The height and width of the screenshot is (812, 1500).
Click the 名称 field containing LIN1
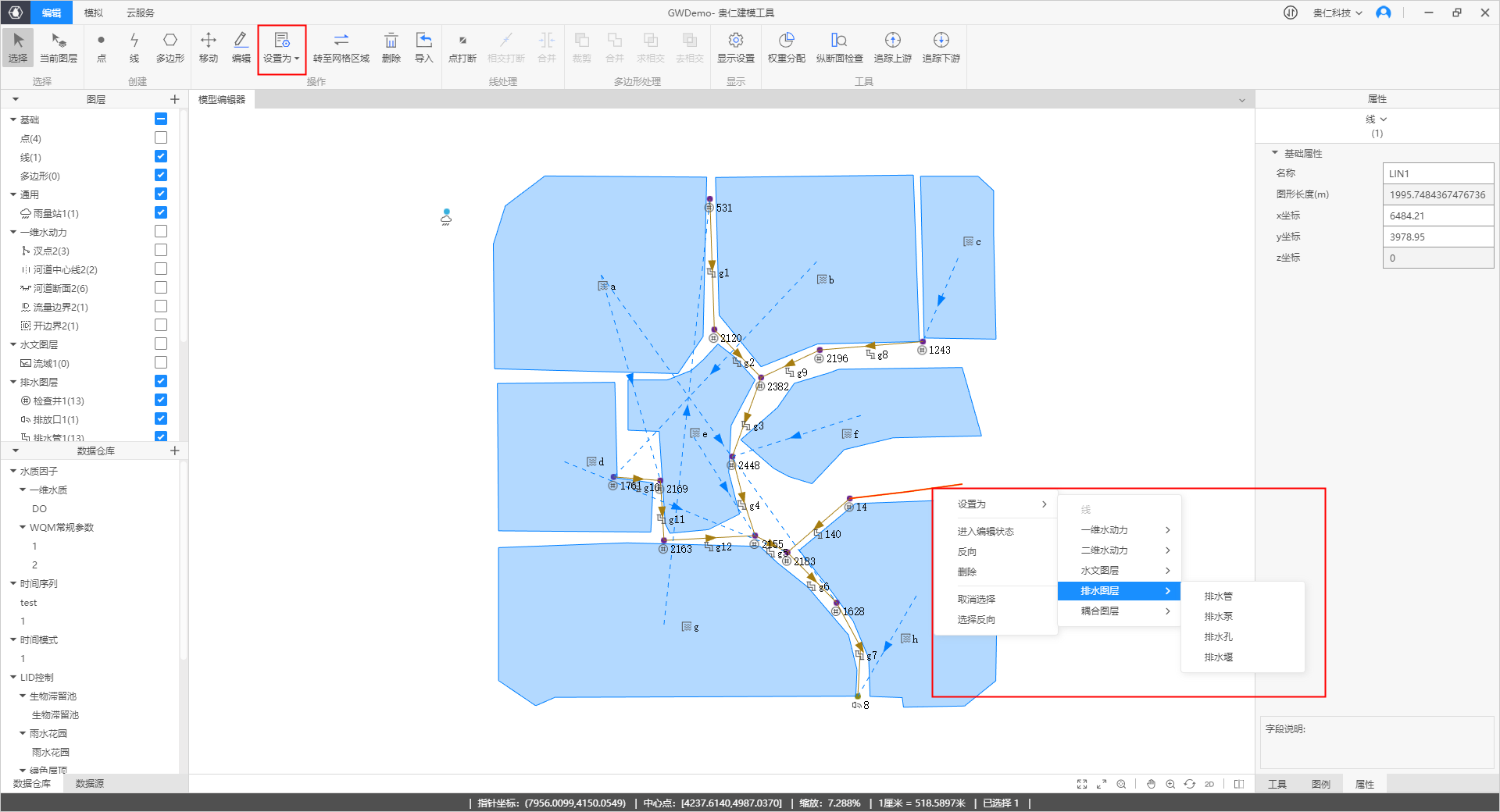pyautogui.click(x=1437, y=173)
